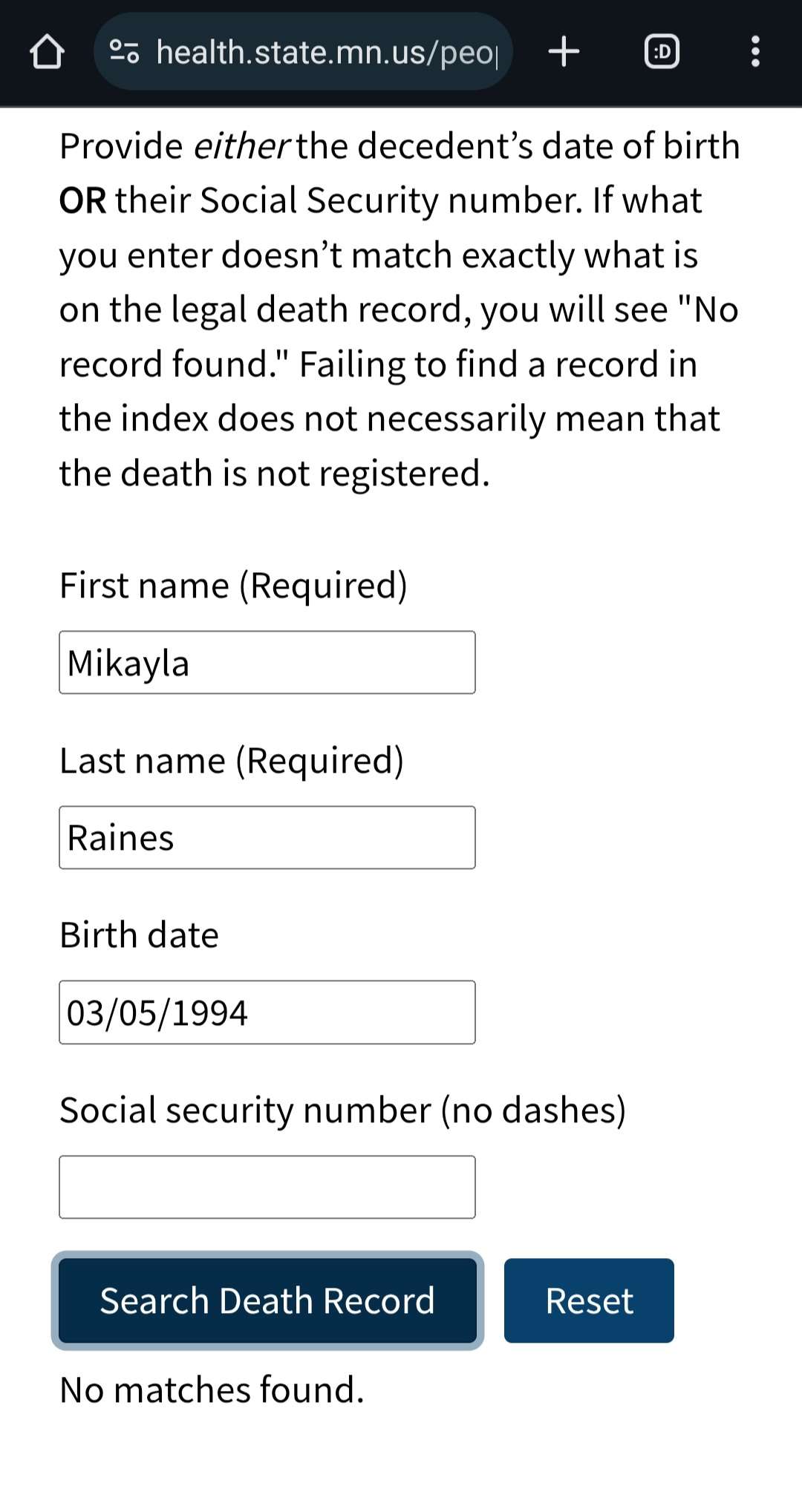Image resolution: width=802 pixels, height=1512 pixels.
Task: Click the "Social security number (no dashes)" label
Action: [x=342, y=1111]
